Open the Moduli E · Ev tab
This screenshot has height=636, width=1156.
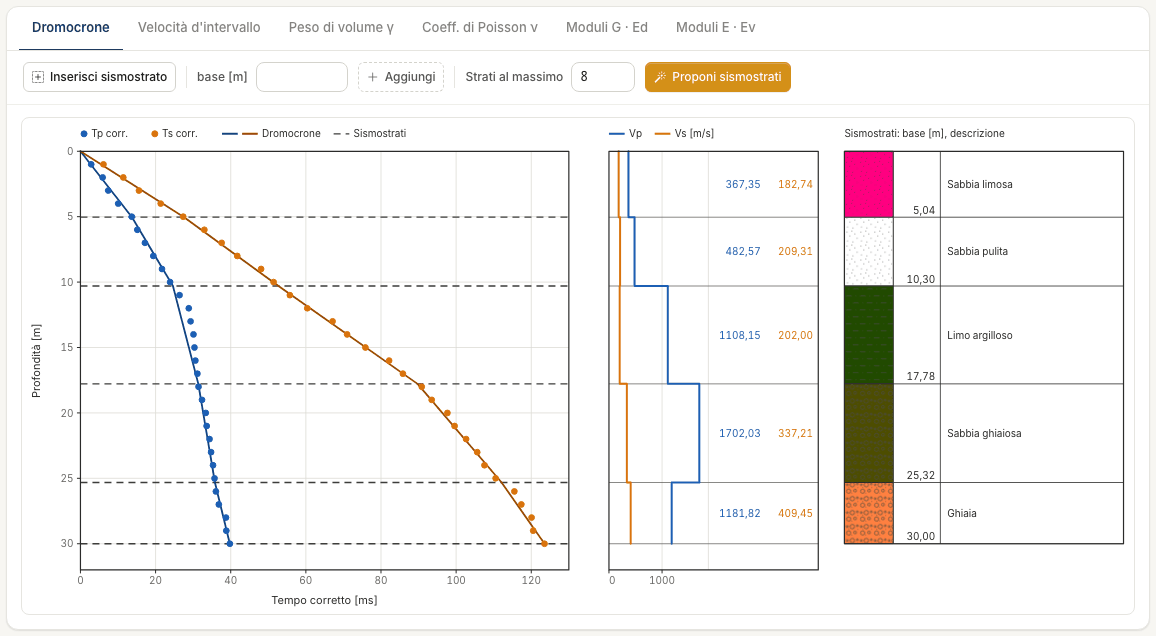click(x=716, y=27)
